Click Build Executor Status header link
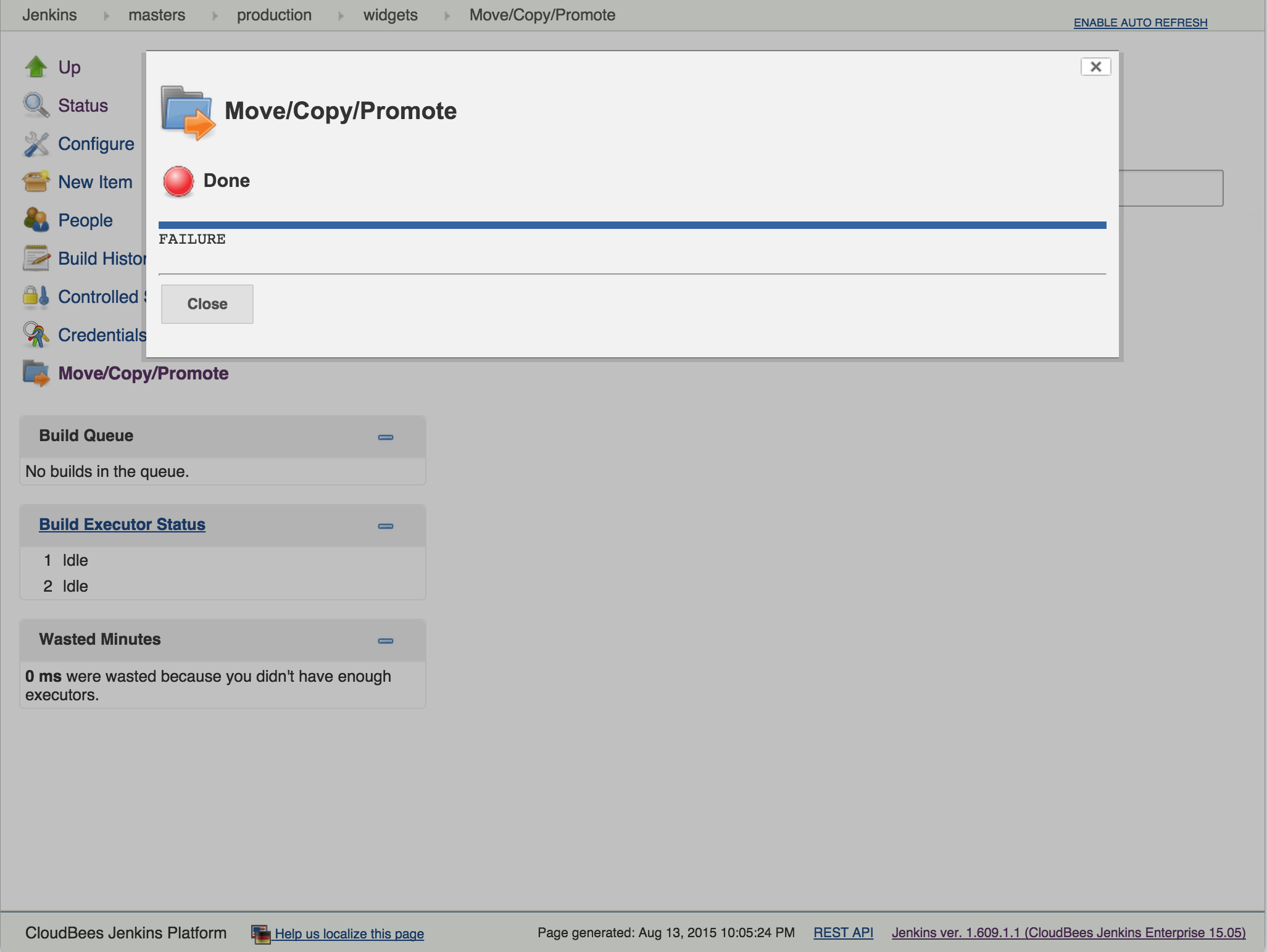Viewport: 1267px width, 952px height. 122,523
